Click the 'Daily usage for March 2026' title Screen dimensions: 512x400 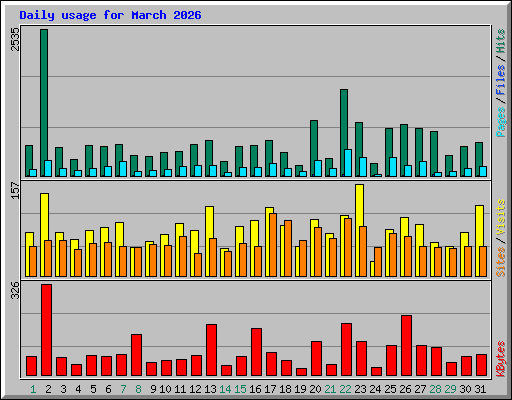[110, 15]
